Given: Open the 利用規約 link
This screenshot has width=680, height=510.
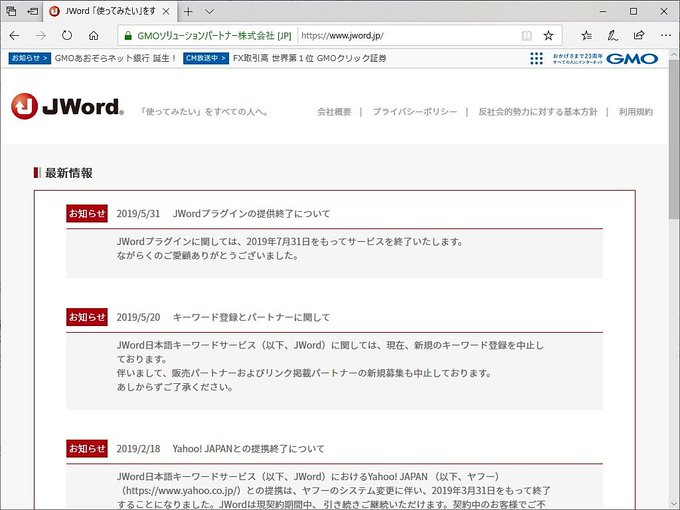Looking at the screenshot, I should (x=635, y=112).
